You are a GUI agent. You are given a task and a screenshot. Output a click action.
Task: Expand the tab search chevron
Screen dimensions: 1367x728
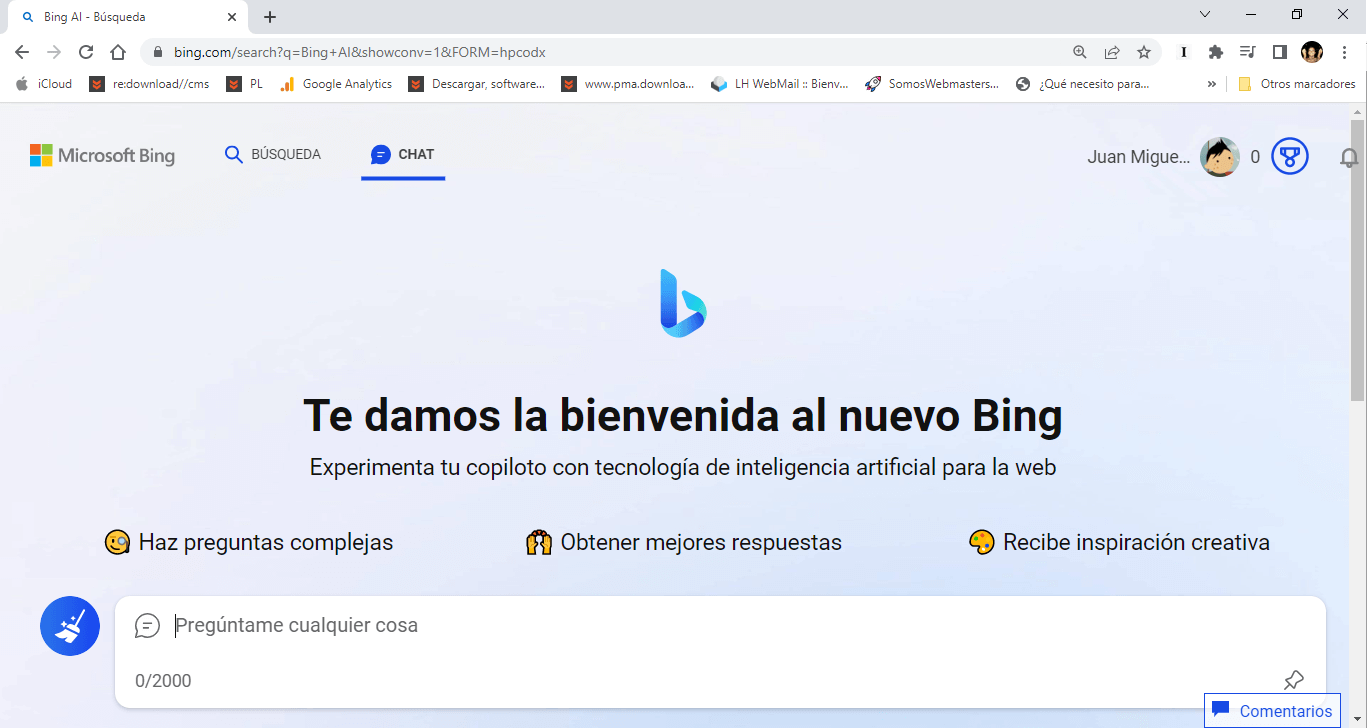pos(1205,14)
